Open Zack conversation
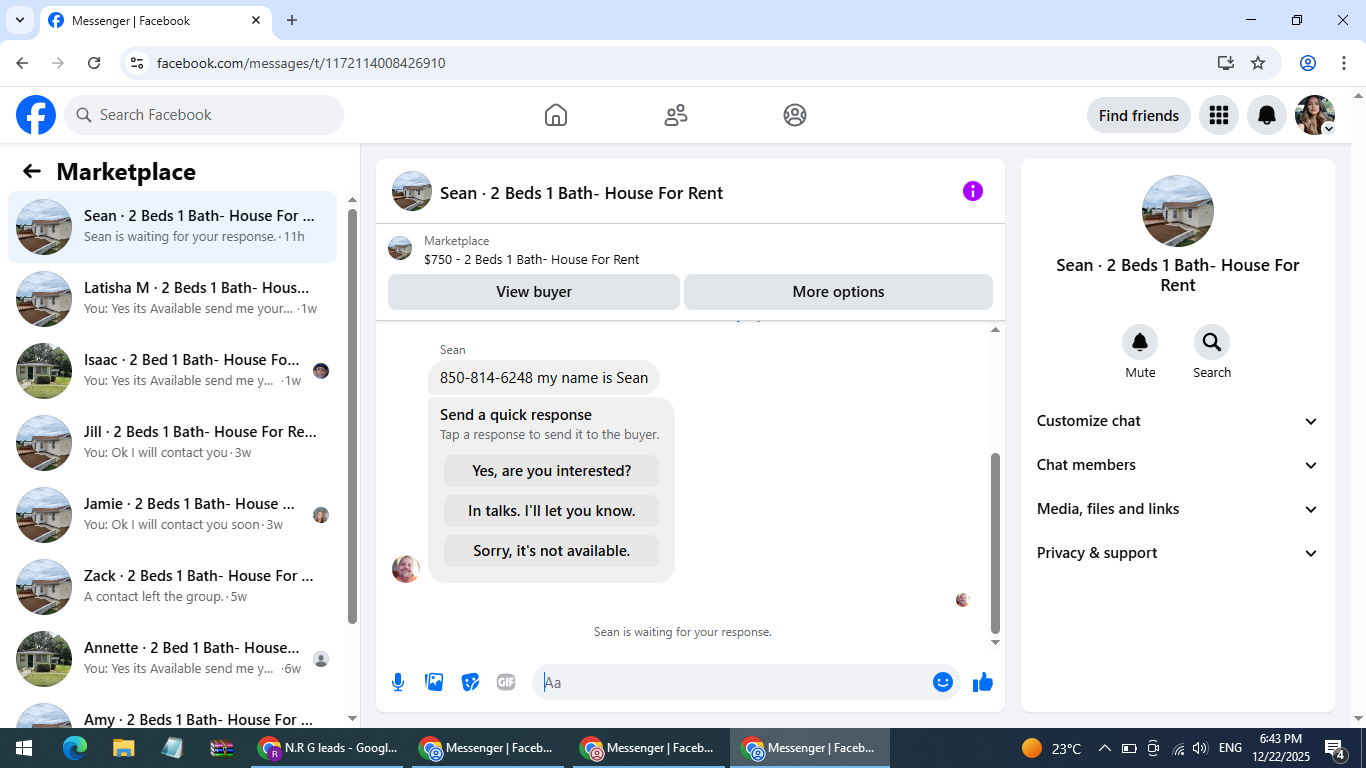This screenshot has height=768, width=1366. (x=172, y=587)
